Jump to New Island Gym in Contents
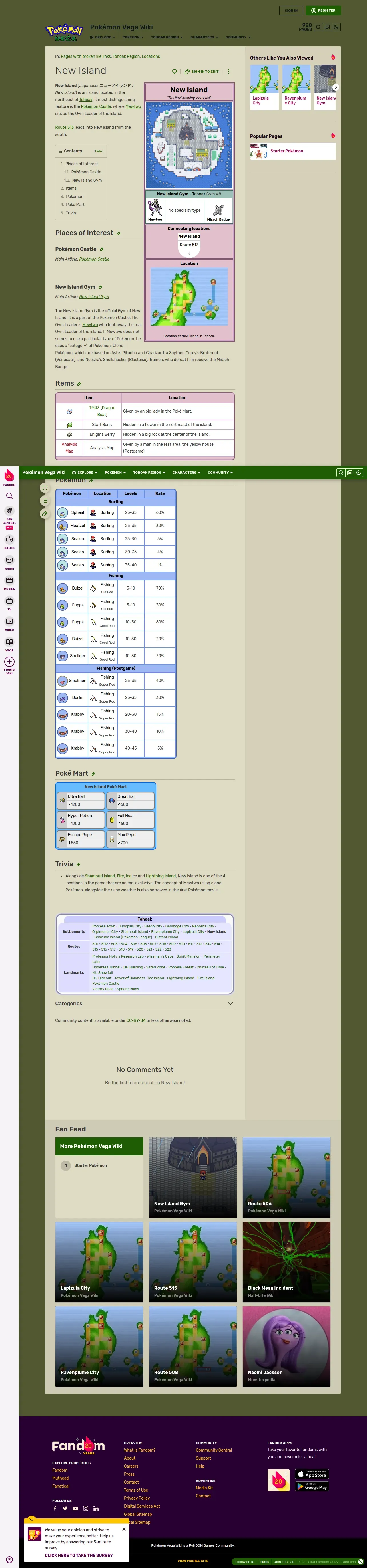 click(87, 180)
